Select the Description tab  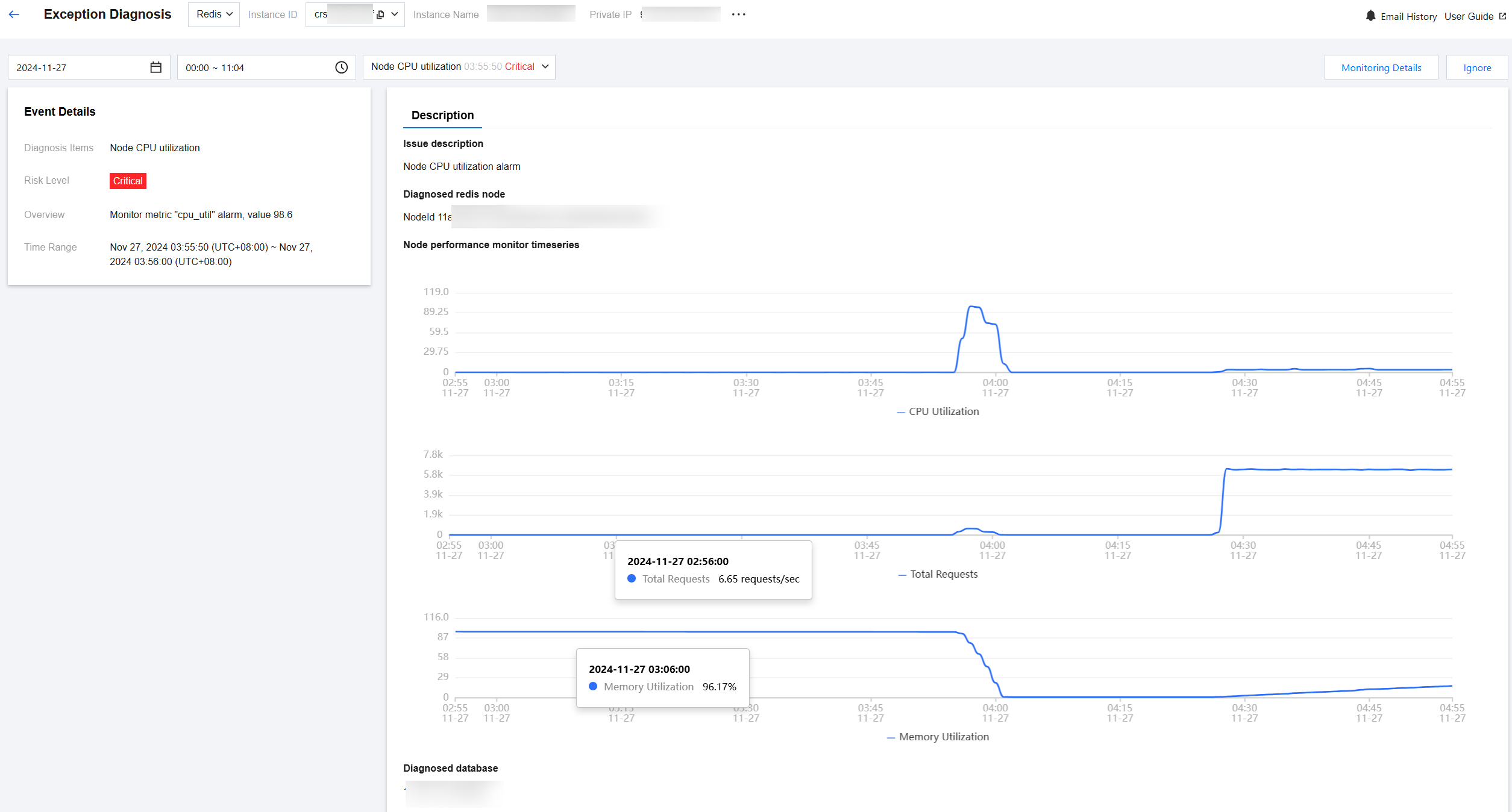pos(442,115)
